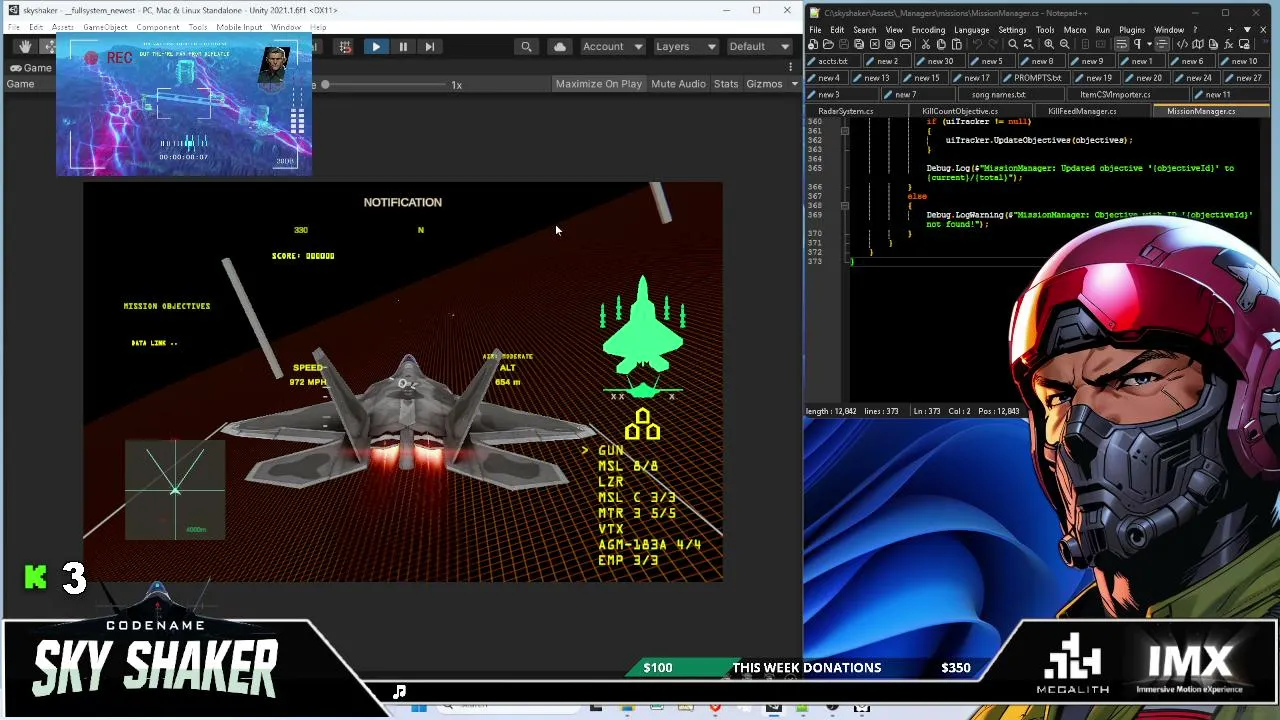Switch to the Game tab in Unity
This screenshot has height=720, width=1280.
coord(31,68)
